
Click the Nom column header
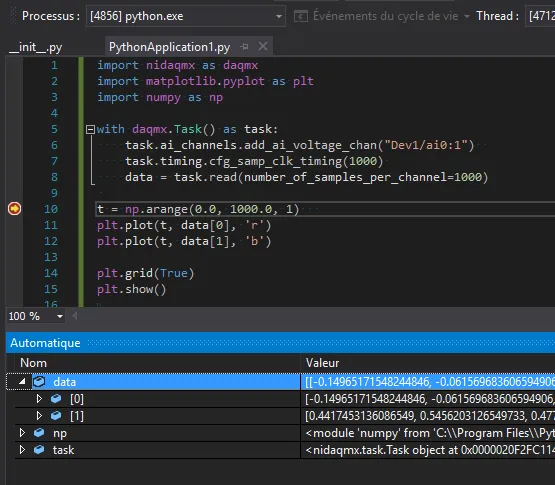click(x=33, y=363)
